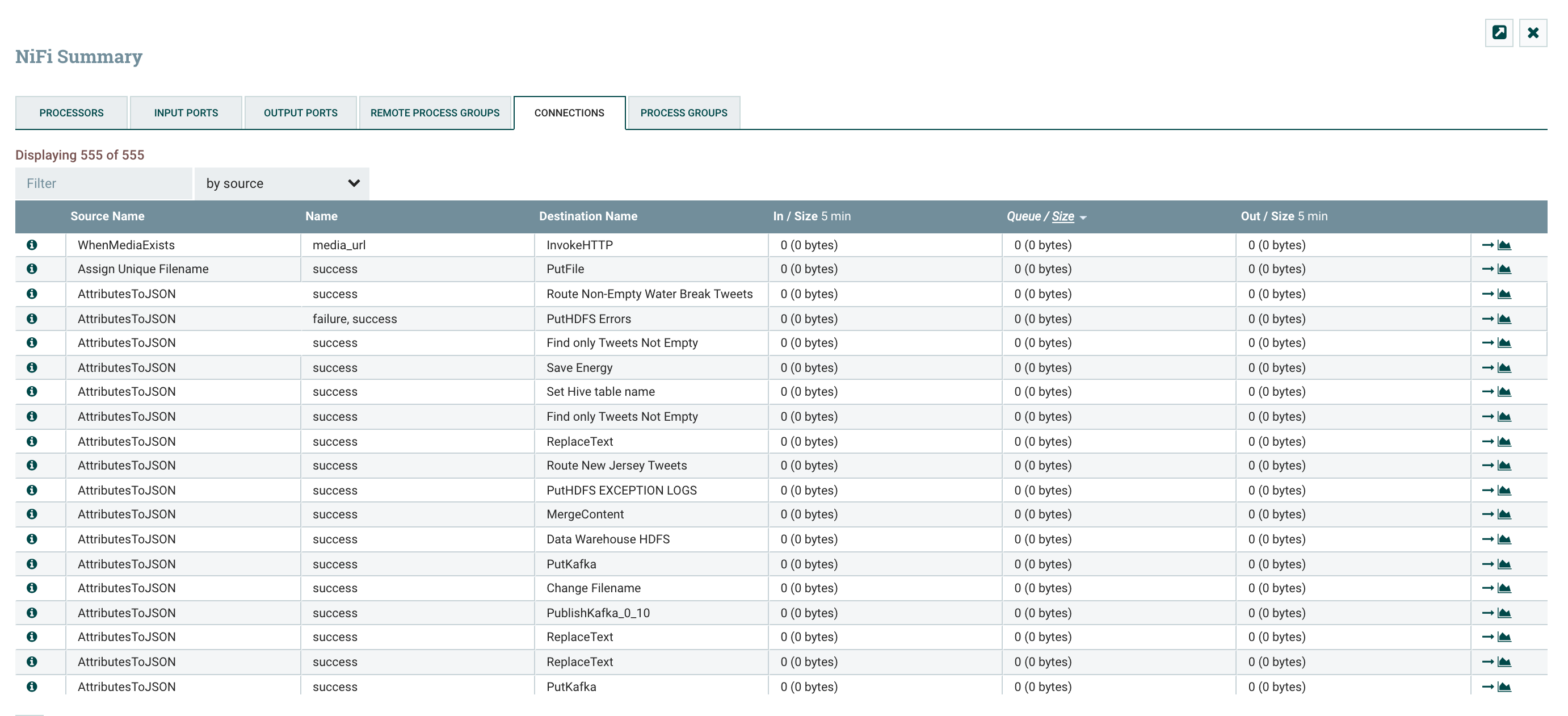The width and height of the screenshot is (1568, 716).
Task: Open info for PublishKafka_0_10 connection row
Action: [x=32, y=613]
